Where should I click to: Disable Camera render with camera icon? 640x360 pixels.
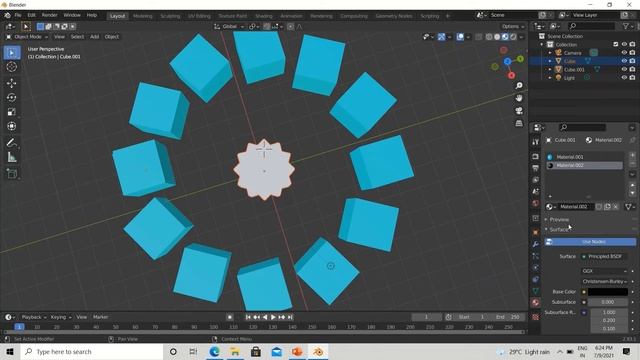pyautogui.click(x=632, y=53)
